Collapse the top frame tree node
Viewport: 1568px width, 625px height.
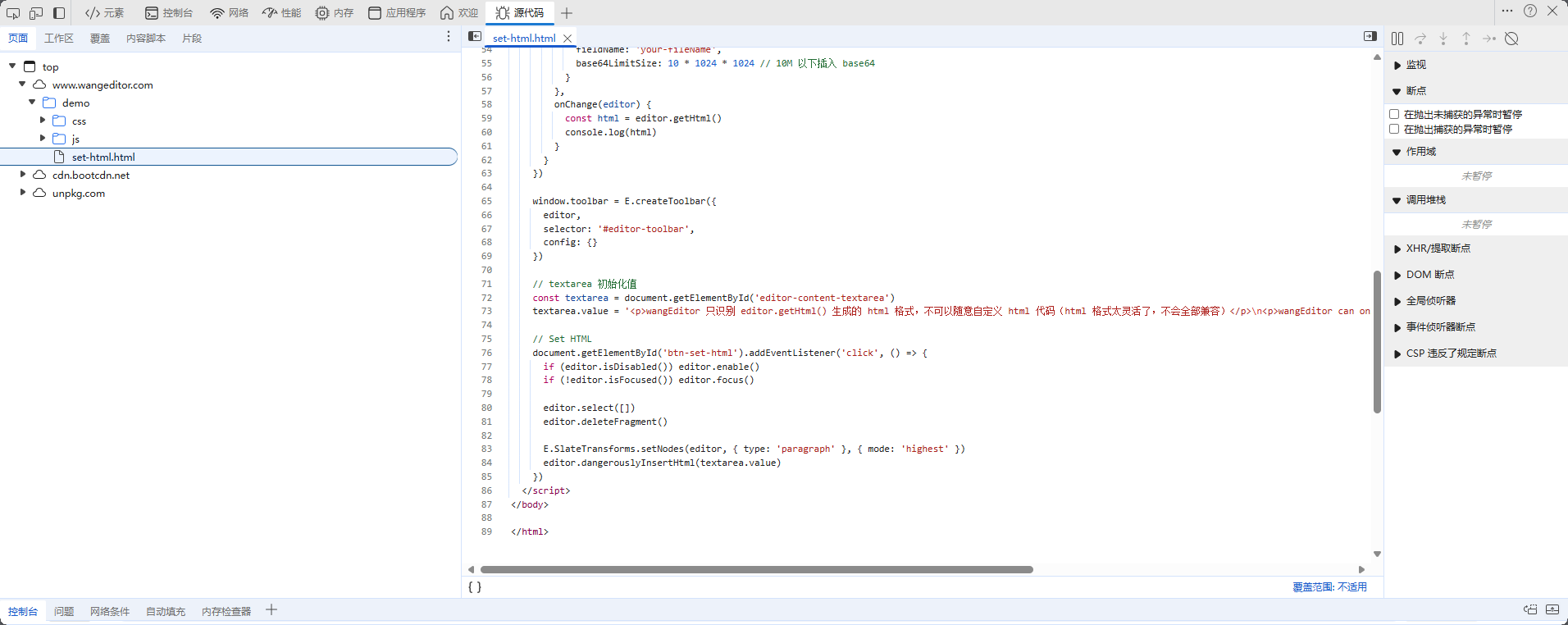(x=12, y=66)
